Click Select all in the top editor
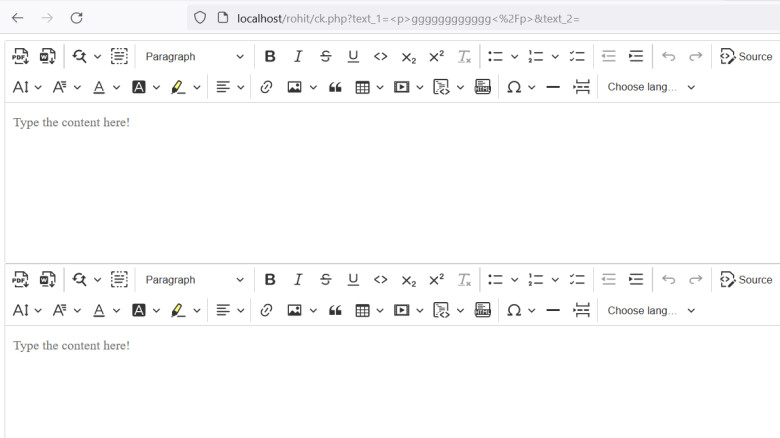The width and height of the screenshot is (780, 438). pyautogui.click(x=119, y=56)
